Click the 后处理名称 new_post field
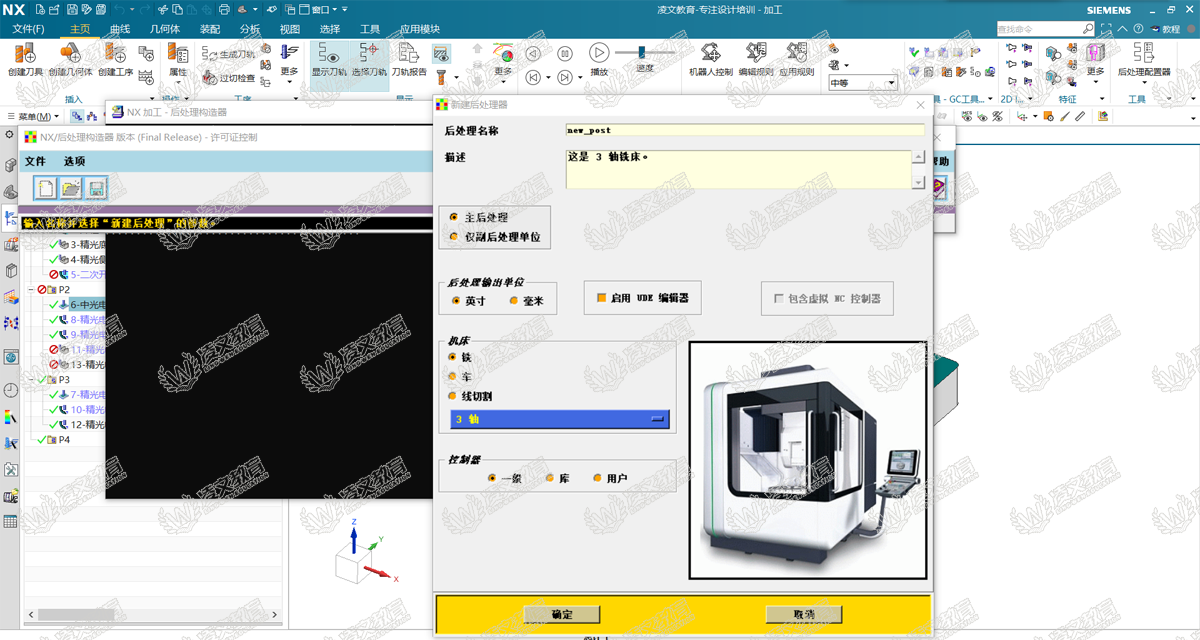 (744, 129)
